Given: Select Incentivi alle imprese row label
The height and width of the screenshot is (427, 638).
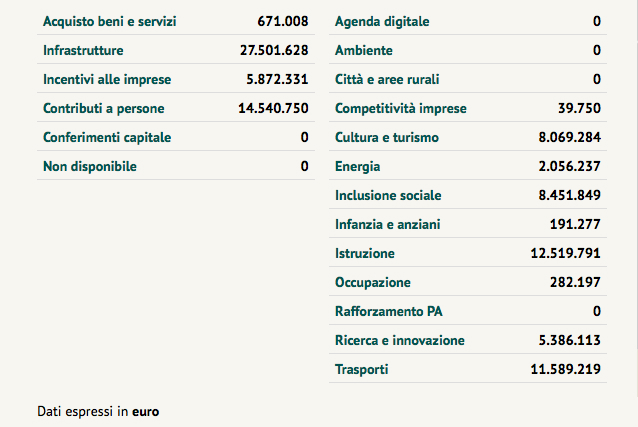Looking at the screenshot, I should coord(107,79).
